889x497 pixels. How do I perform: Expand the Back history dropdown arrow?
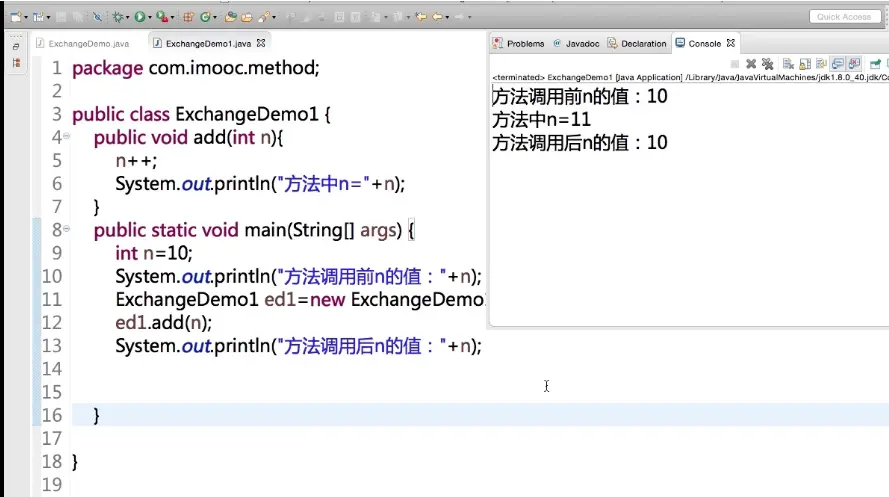[x=447, y=18]
